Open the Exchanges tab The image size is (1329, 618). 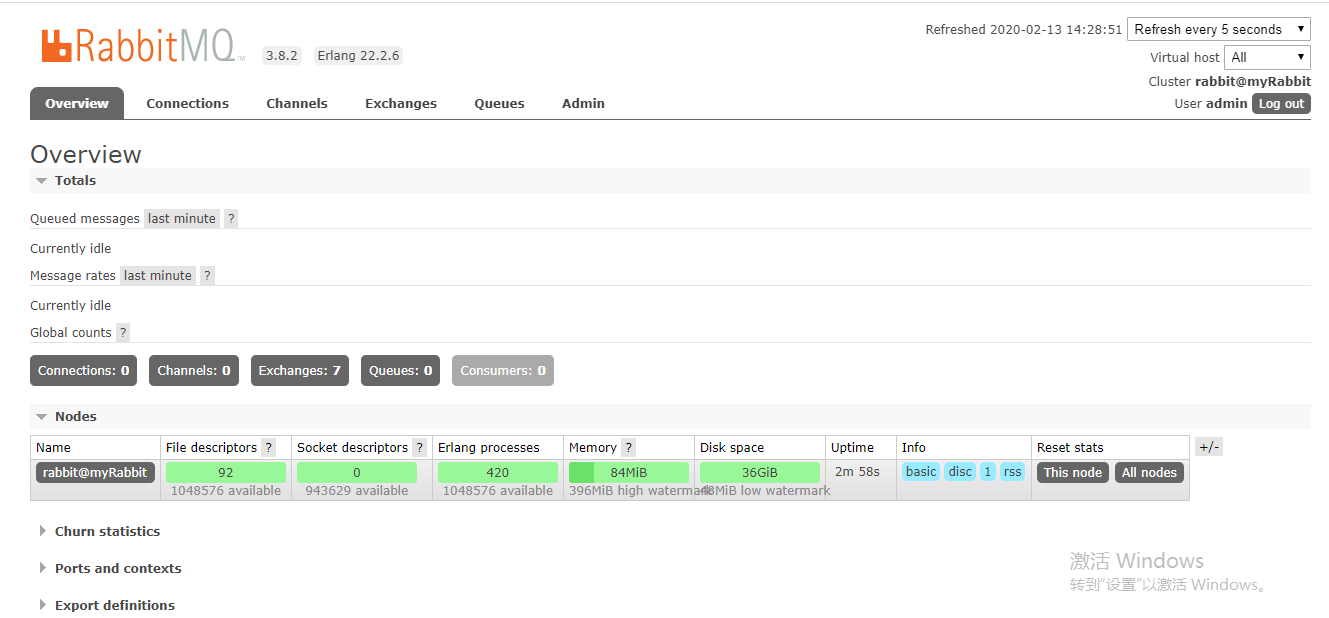[x=401, y=103]
